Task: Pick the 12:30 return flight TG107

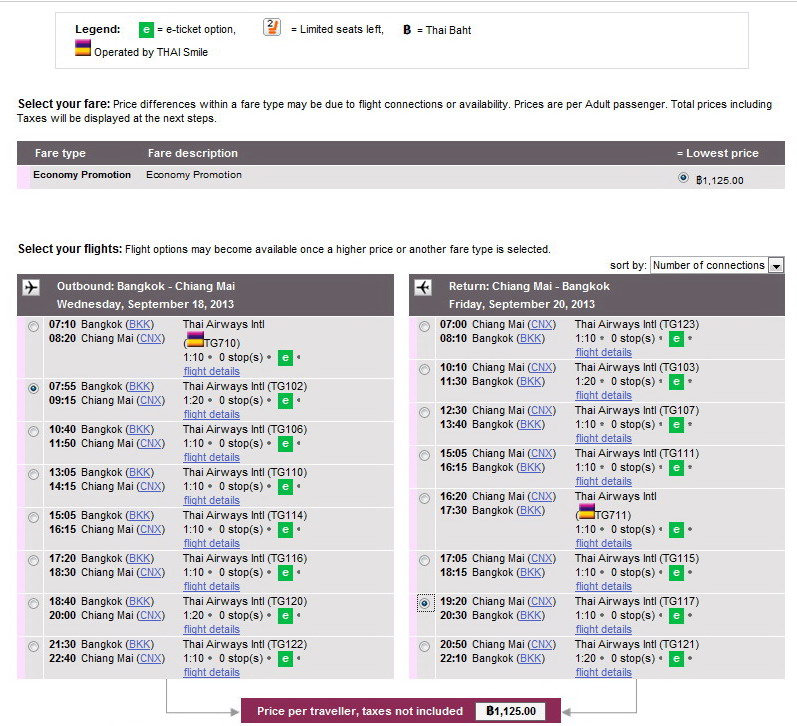Action: tap(424, 412)
